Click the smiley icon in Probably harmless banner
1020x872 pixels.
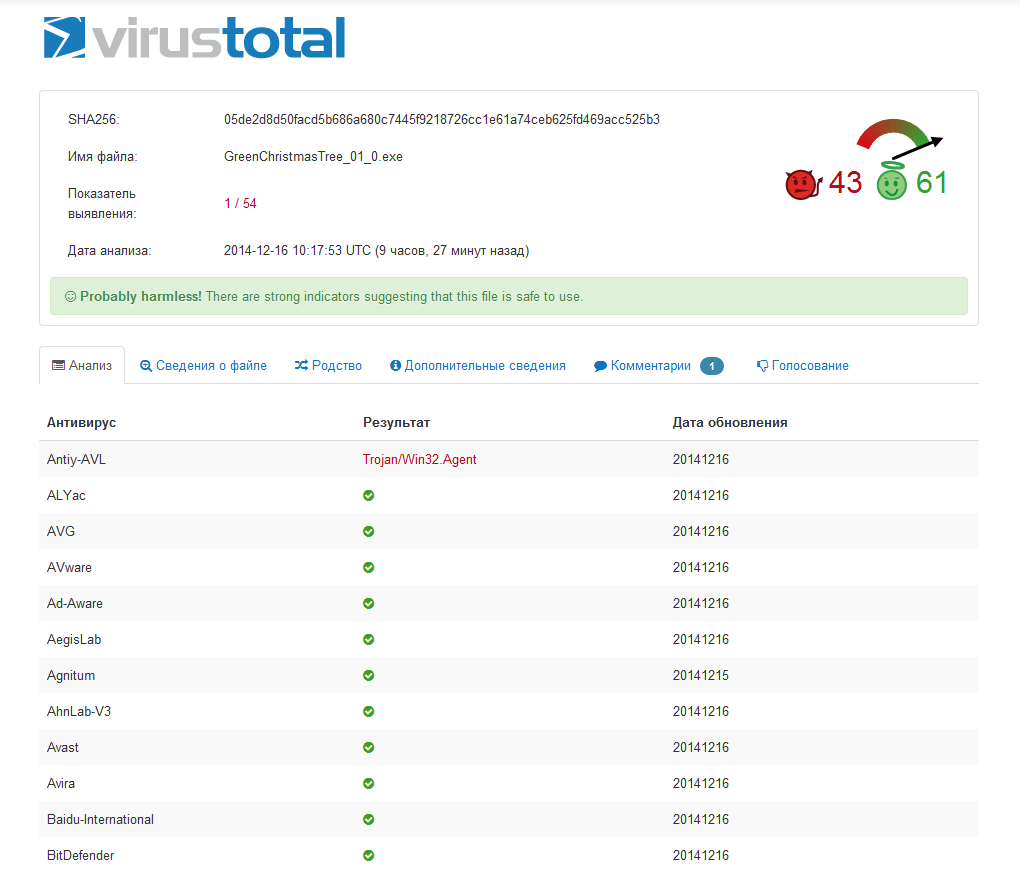(70, 297)
